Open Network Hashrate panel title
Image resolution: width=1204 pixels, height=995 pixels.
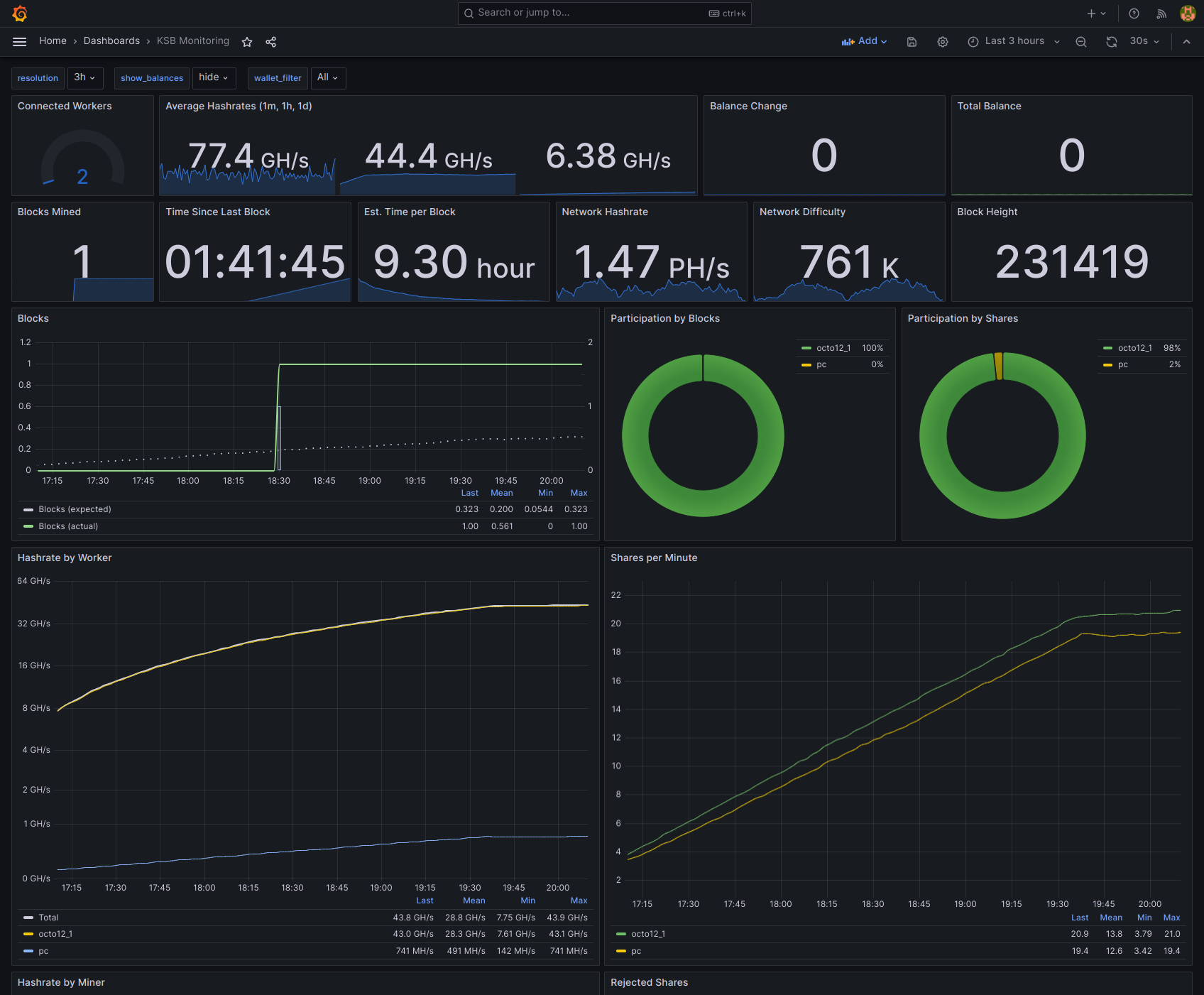point(605,212)
